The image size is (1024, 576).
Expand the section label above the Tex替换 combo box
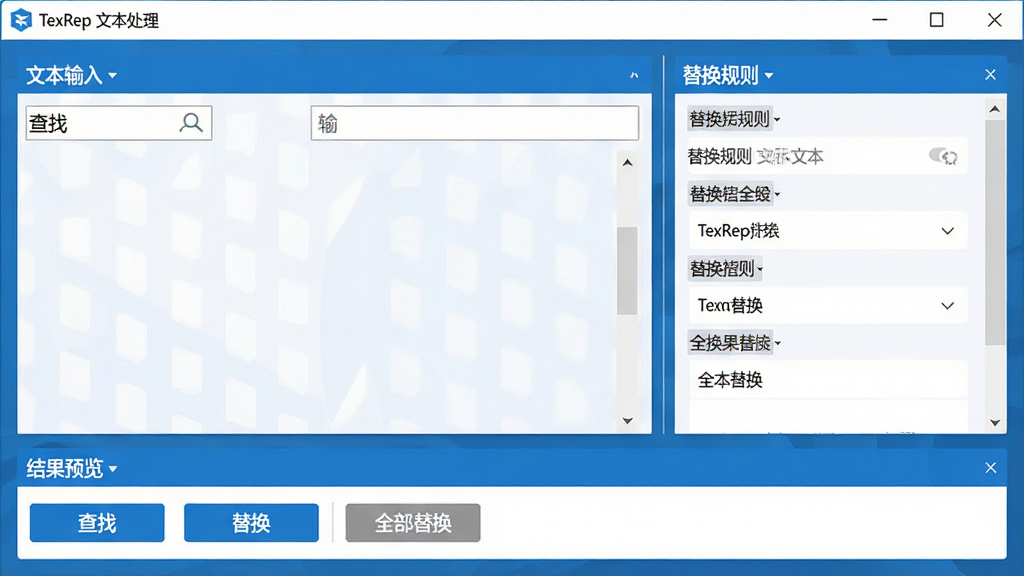726,268
